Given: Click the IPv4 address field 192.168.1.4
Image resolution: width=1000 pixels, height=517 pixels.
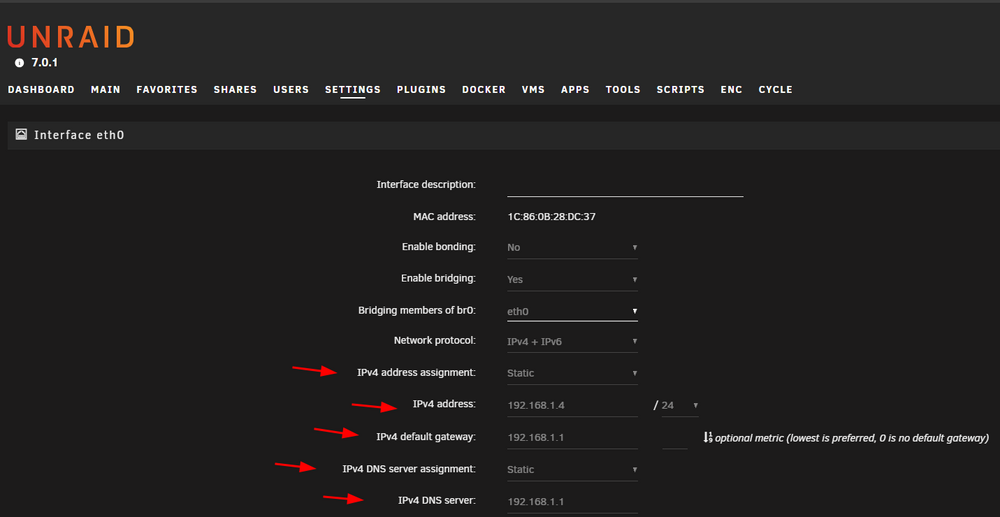Looking at the screenshot, I should pos(572,405).
